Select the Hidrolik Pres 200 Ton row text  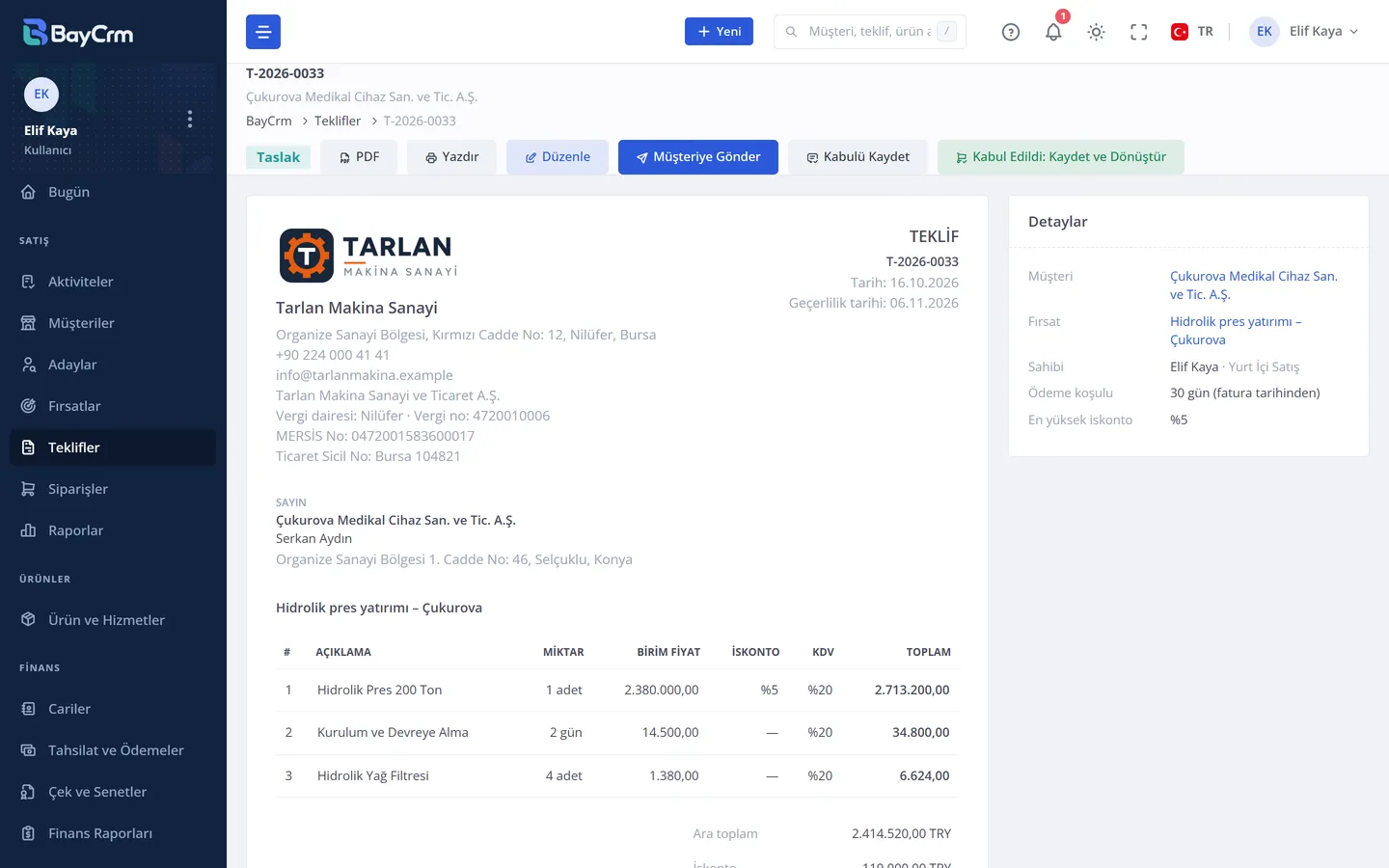click(379, 691)
